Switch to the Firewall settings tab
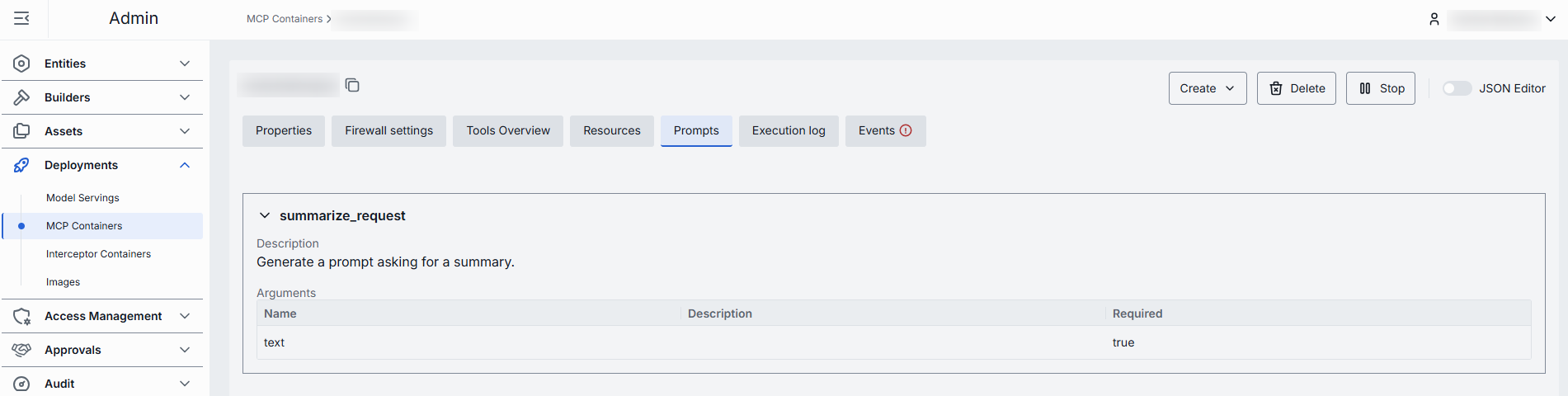The width and height of the screenshot is (1568, 396). point(388,130)
